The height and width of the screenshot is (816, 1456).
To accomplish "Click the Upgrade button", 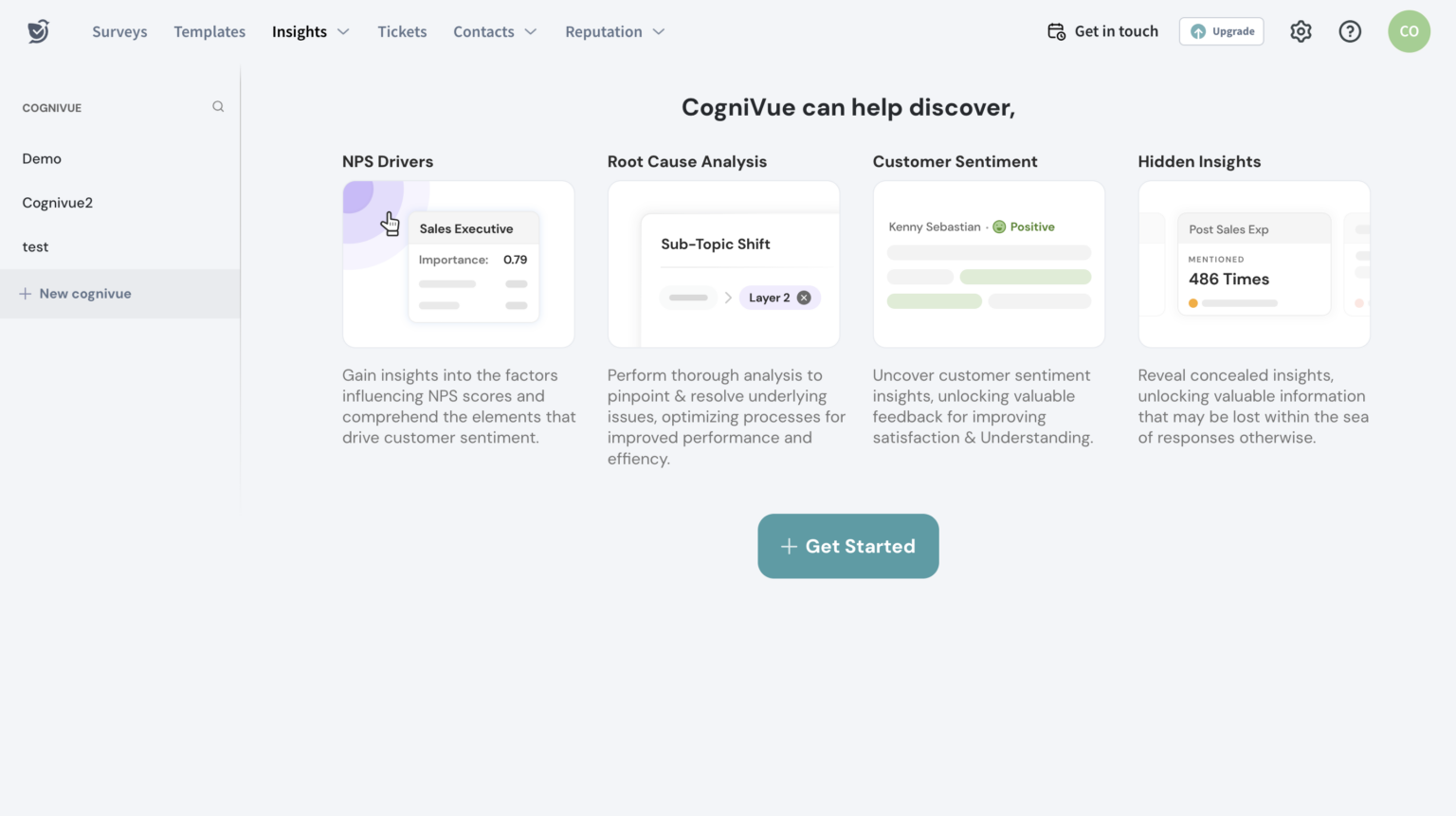I will (x=1221, y=30).
